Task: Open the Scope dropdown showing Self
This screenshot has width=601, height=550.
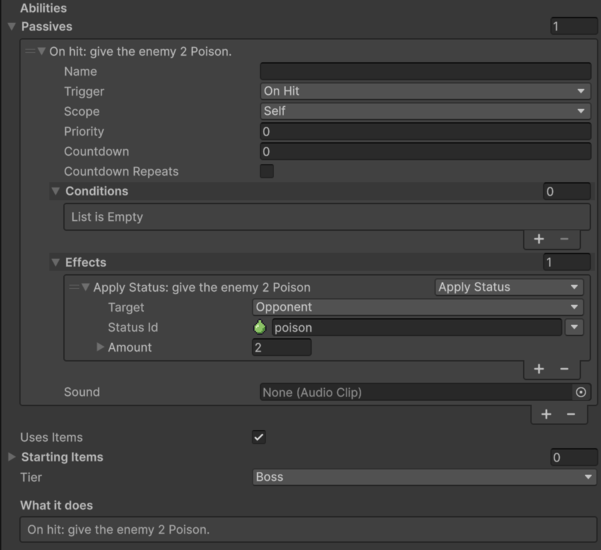Action: point(425,111)
